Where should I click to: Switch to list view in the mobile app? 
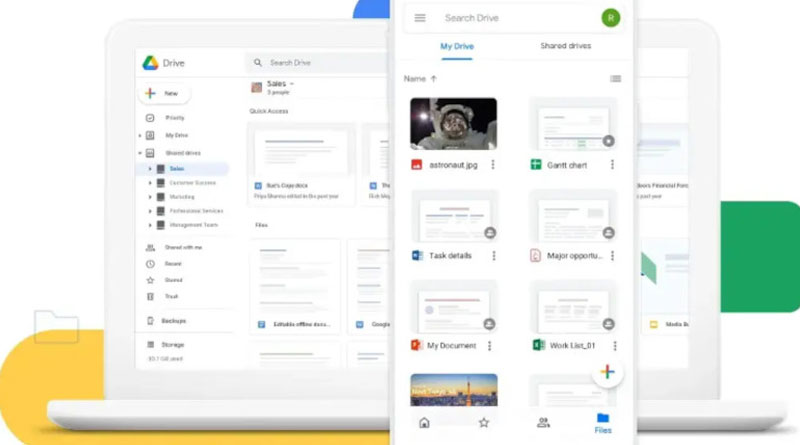615,79
